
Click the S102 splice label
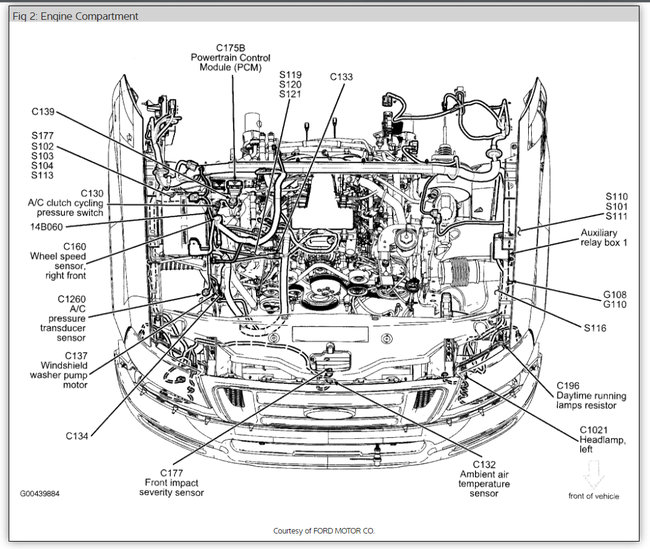[42, 146]
